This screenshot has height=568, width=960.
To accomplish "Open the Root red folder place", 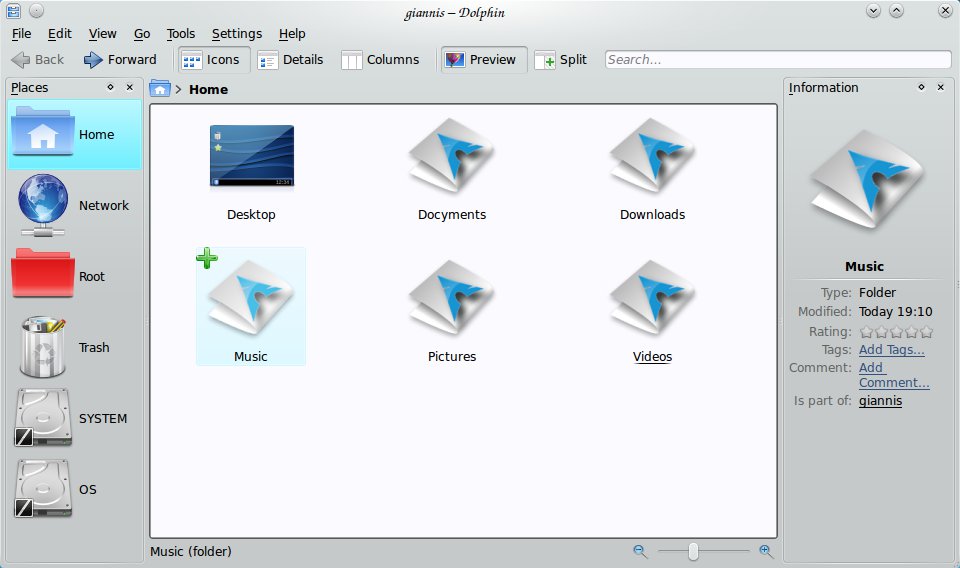I will pos(74,277).
